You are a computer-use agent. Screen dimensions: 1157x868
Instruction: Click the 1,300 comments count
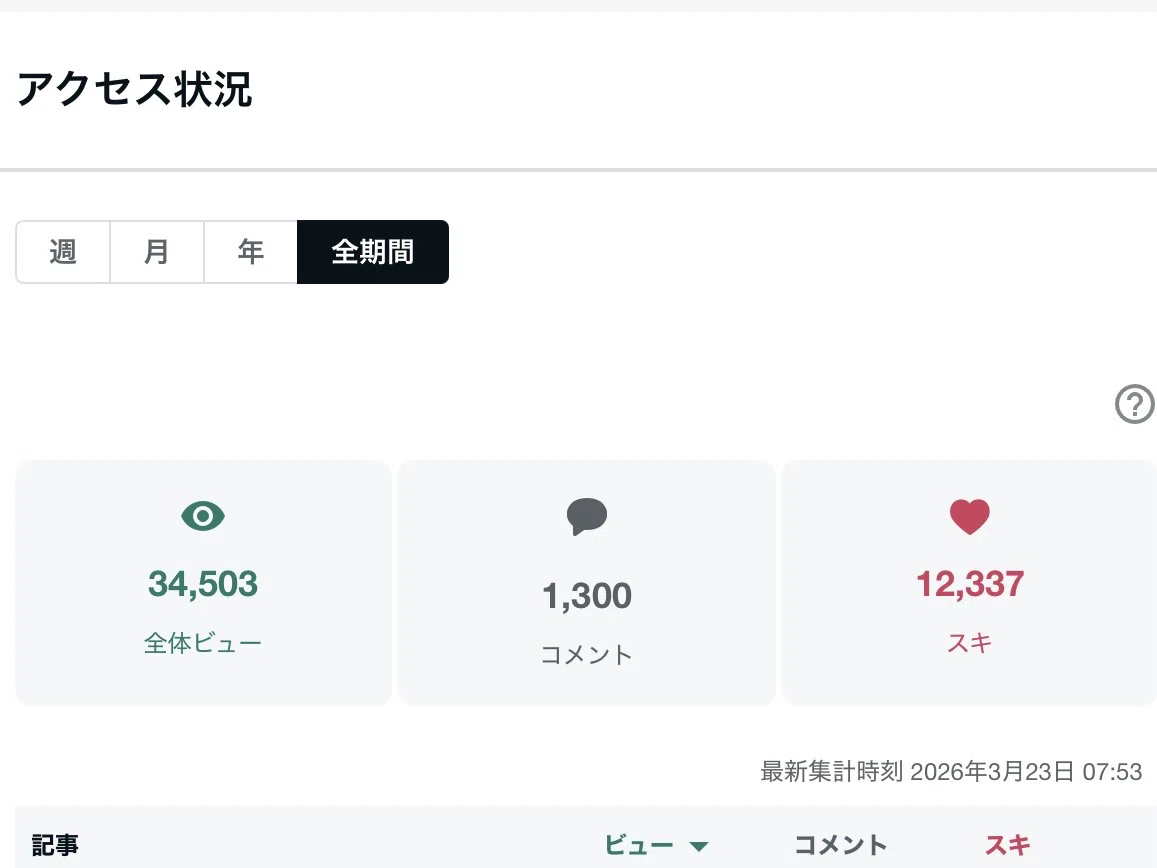[x=587, y=596]
